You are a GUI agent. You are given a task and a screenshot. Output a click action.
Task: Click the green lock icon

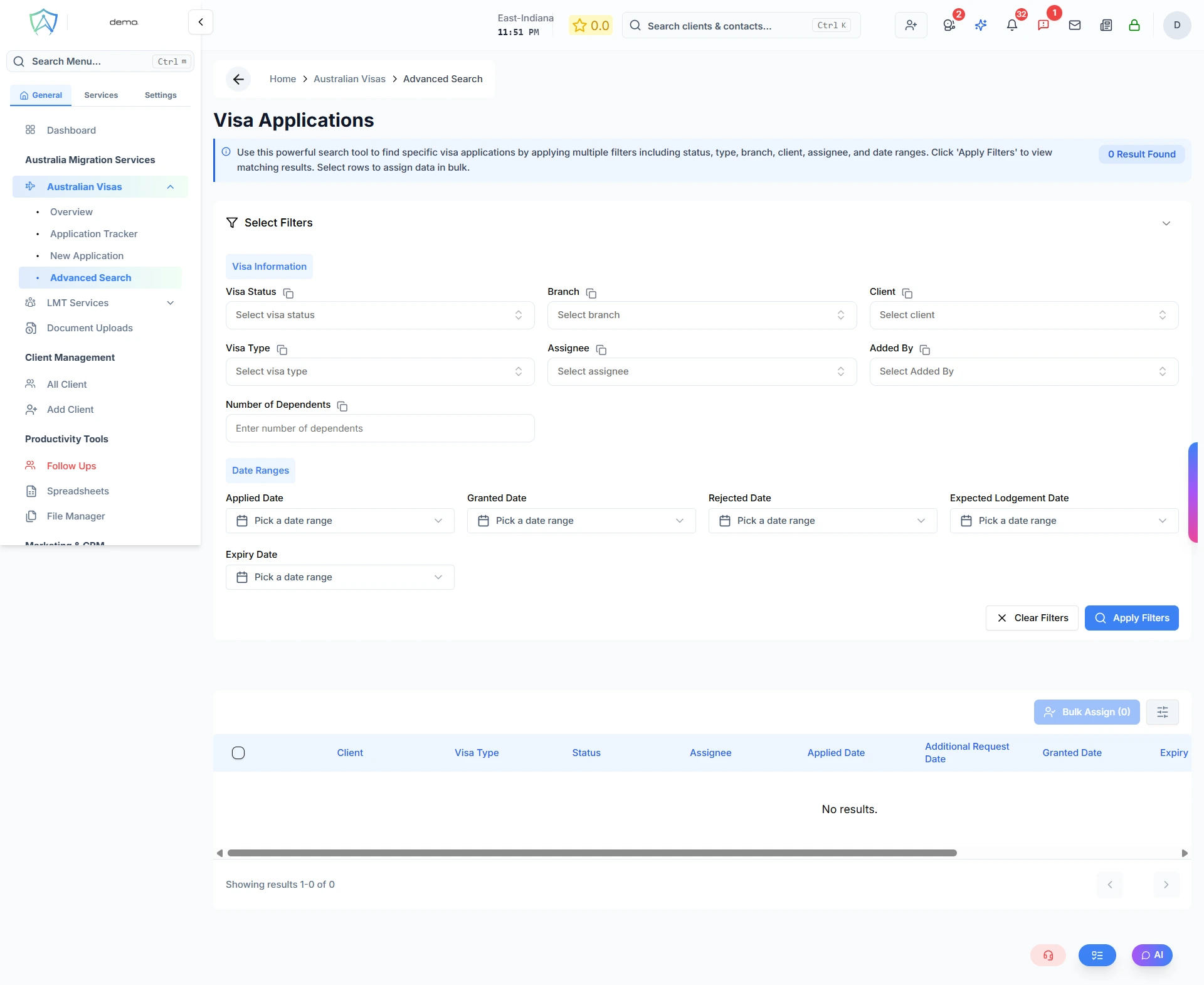coord(1134,25)
